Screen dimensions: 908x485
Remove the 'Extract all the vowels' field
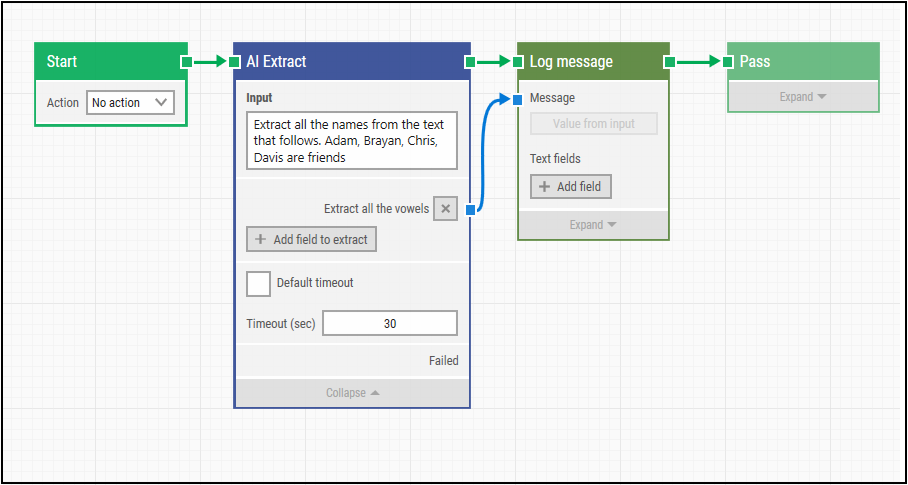[446, 209]
